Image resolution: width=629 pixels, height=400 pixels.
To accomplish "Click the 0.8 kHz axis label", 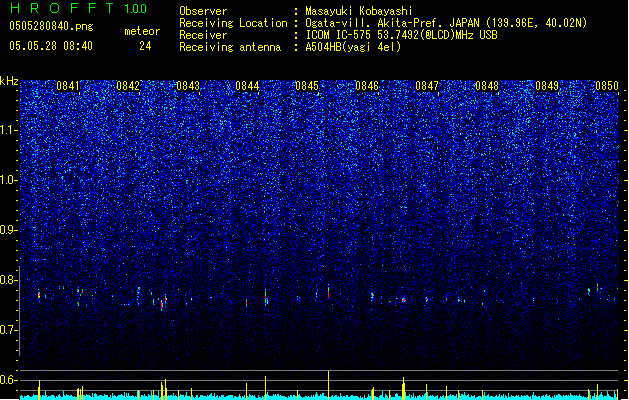I will (x=9, y=280).
